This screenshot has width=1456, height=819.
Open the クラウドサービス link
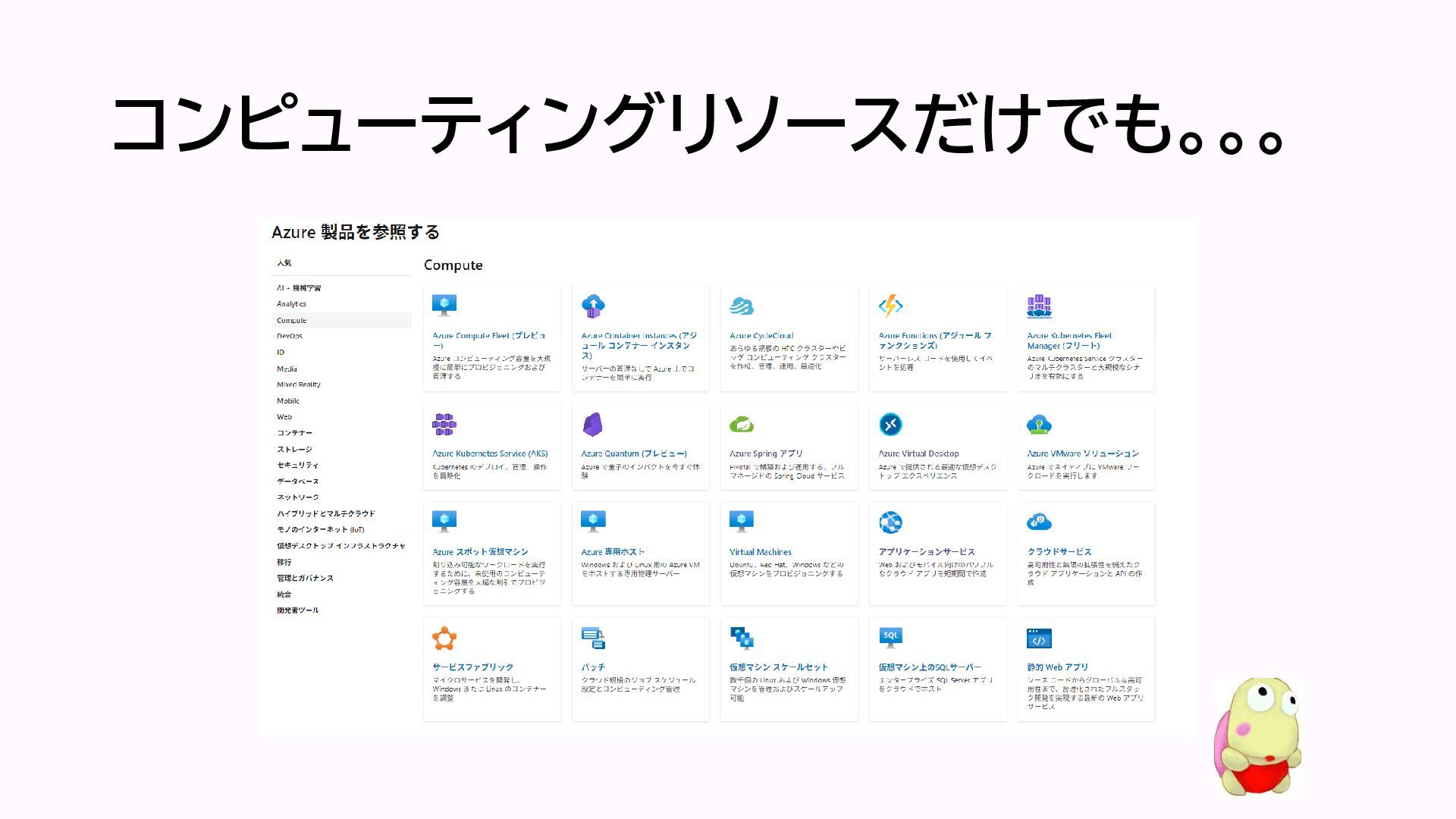pos(1059,552)
